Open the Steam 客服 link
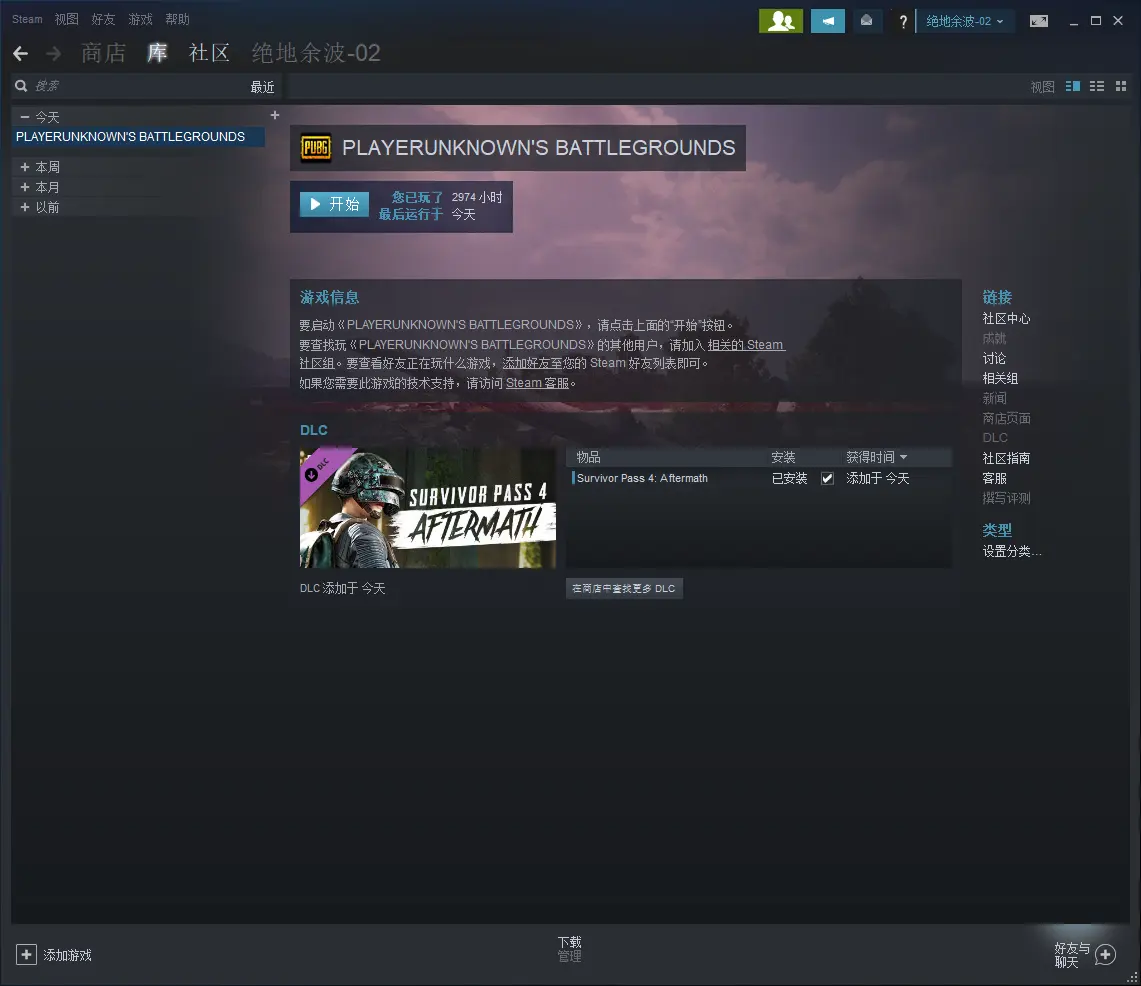Screen dimensions: 1141x986 tap(537, 383)
